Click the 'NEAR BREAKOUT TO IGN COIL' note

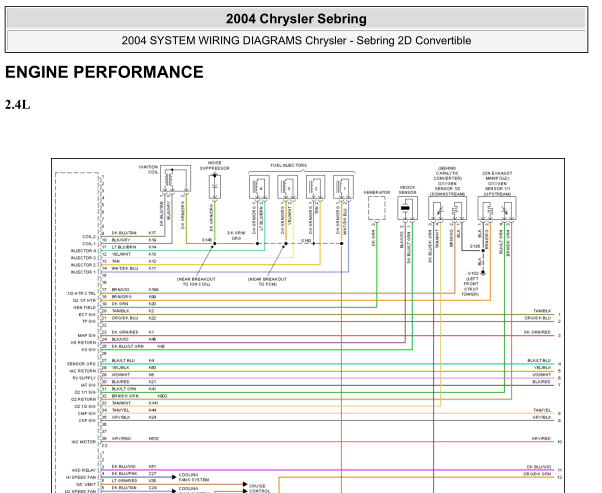pyautogui.click(x=196, y=281)
